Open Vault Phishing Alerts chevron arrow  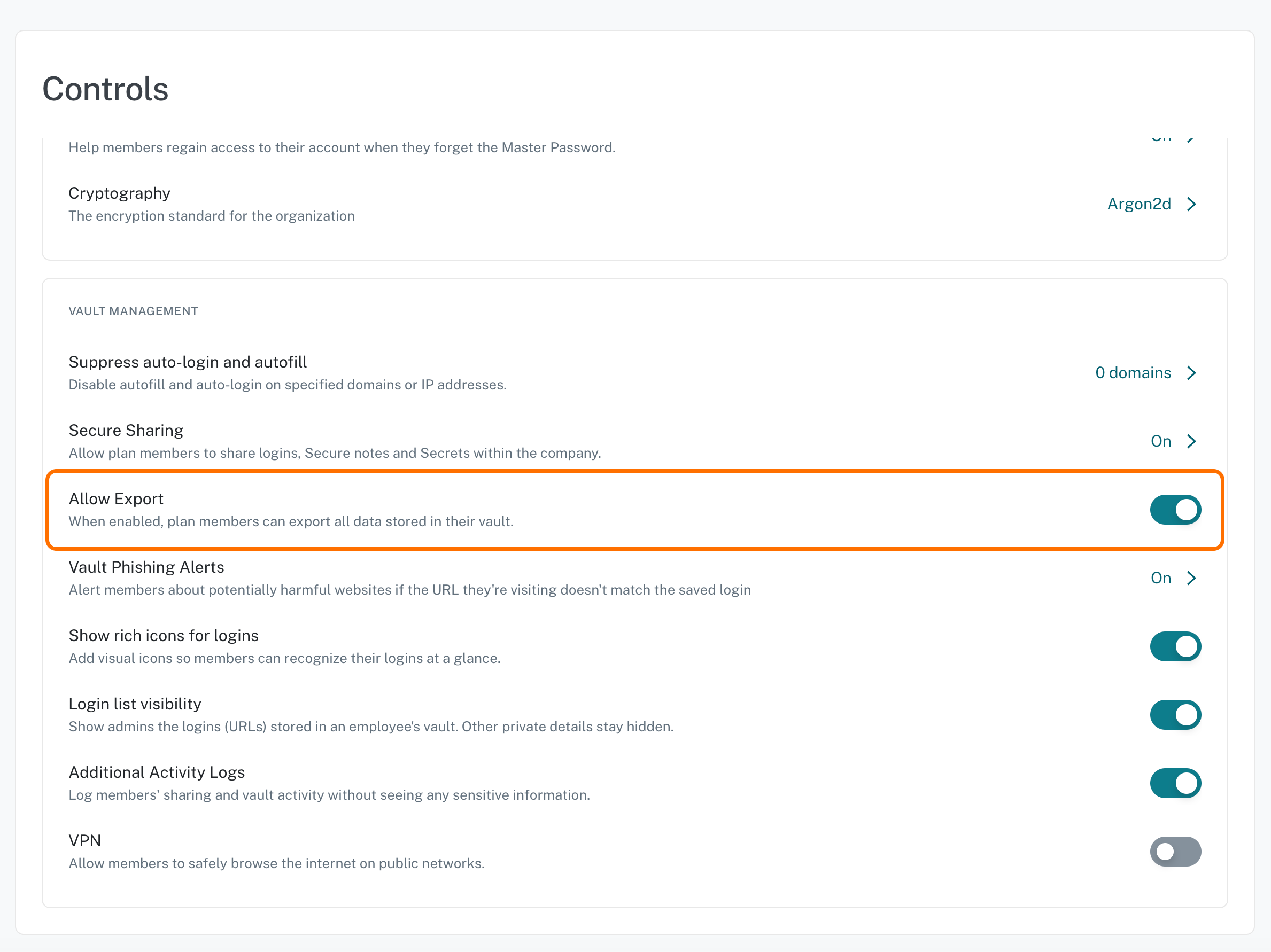[1192, 578]
